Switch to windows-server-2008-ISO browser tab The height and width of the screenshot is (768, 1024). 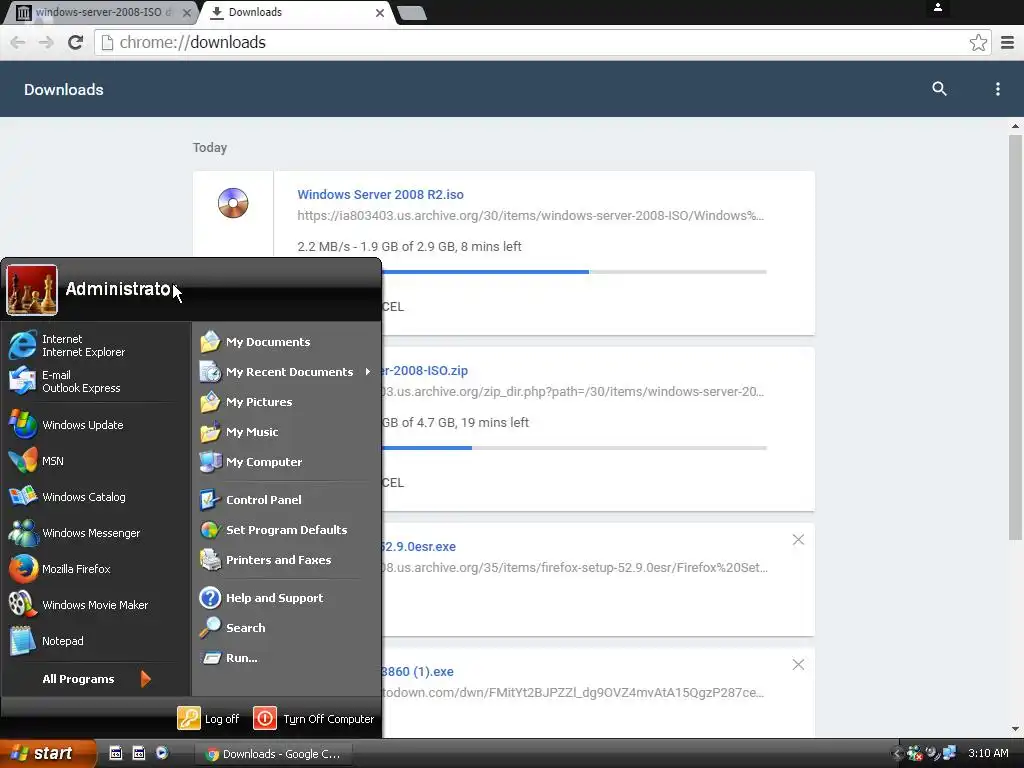click(x=99, y=12)
